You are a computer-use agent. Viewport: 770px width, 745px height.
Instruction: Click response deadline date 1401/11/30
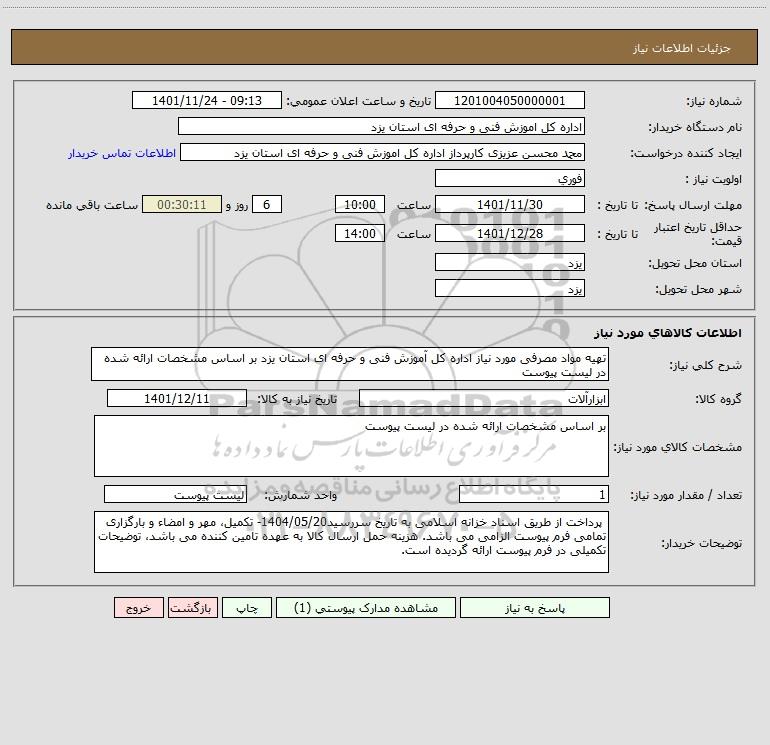[x=510, y=204]
